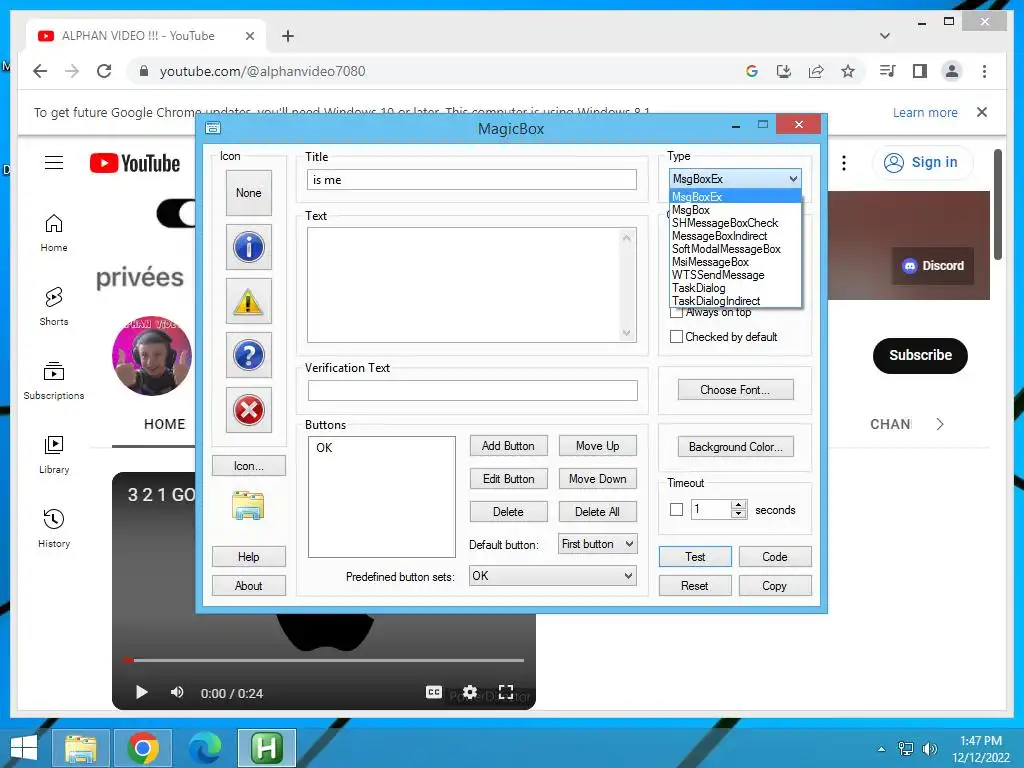Image resolution: width=1024 pixels, height=768 pixels.
Task: Open Subscriptions in YouTube sidebar
Action: point(54,381)
